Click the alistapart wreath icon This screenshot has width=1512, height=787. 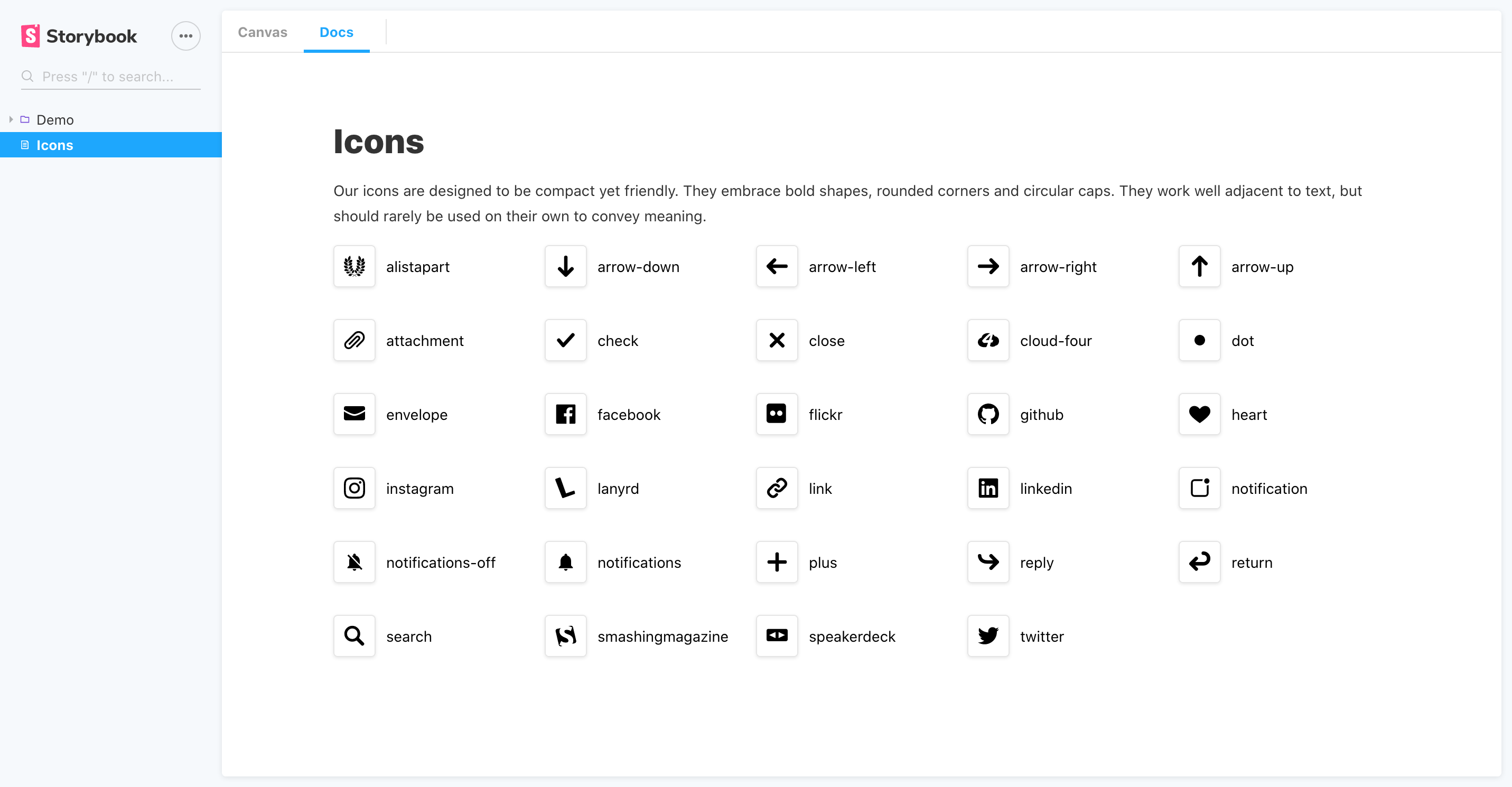click(354, 266)
